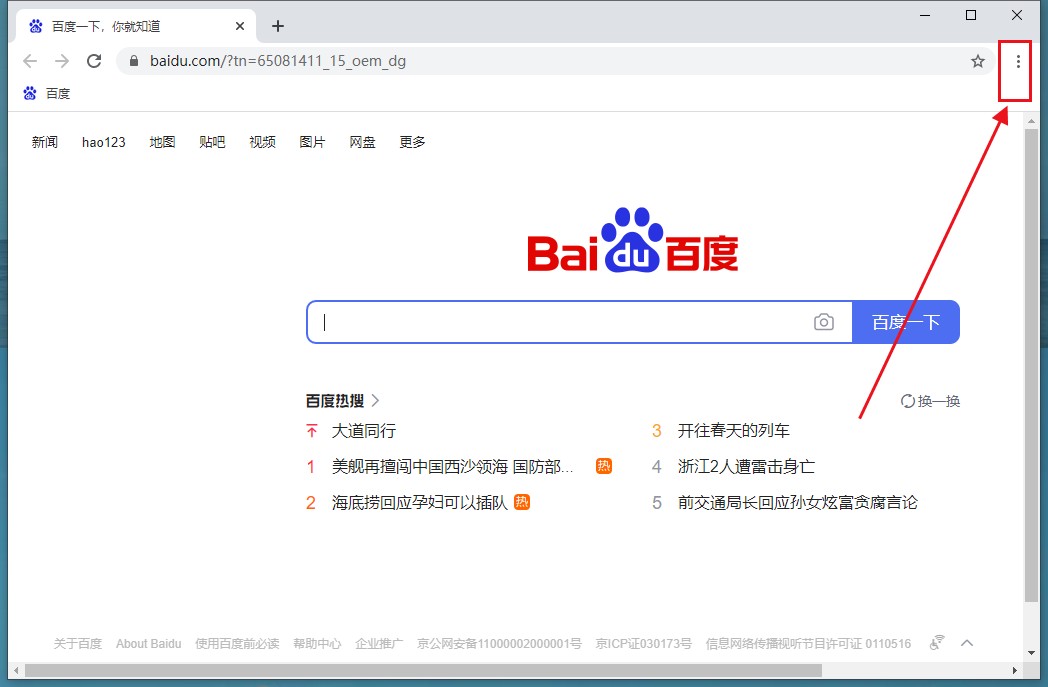Go forward to the next page
1048x687 pixels.
click(62, 61)
